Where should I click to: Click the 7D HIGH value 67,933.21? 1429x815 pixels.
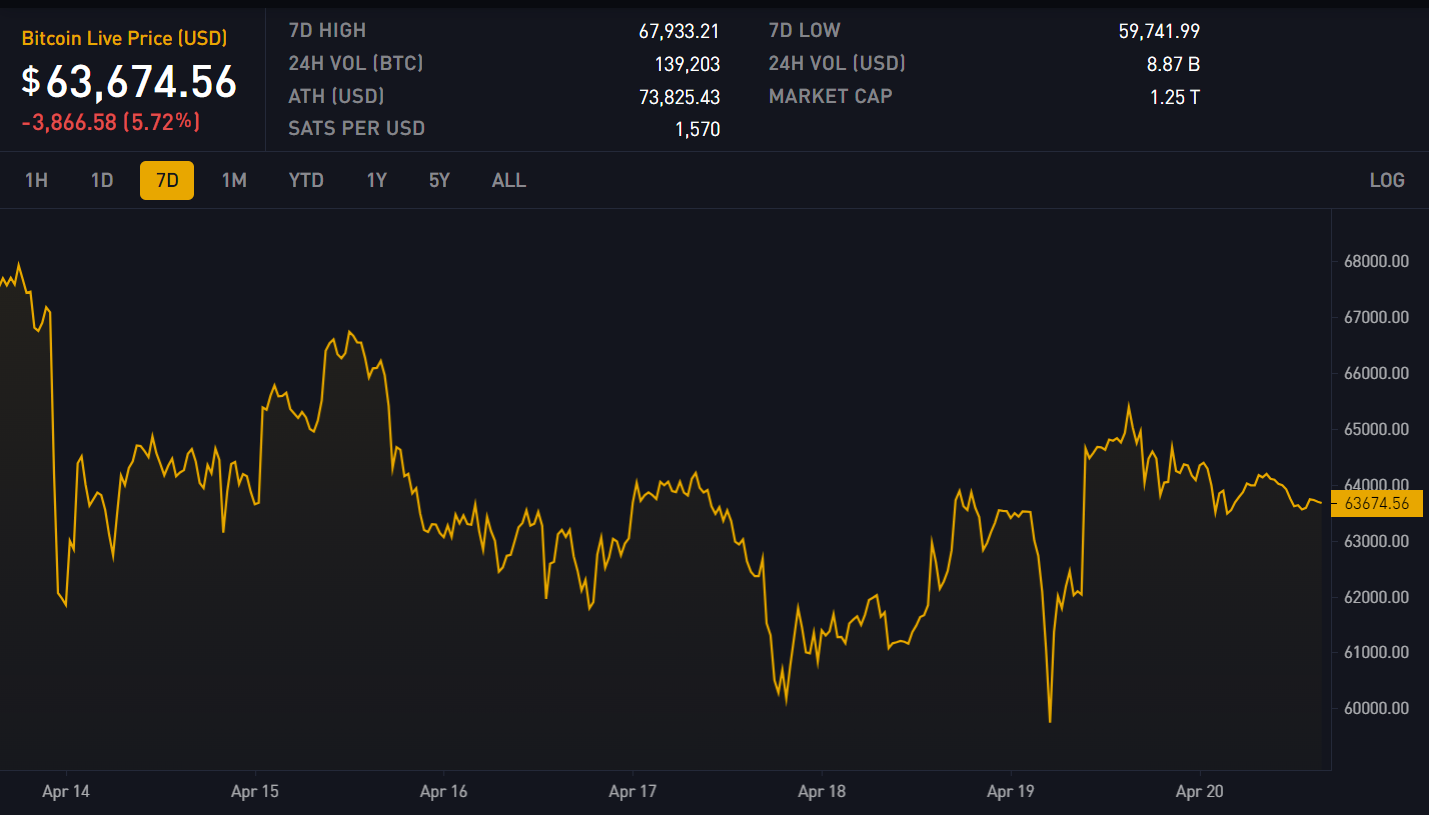tap(679, 31)
